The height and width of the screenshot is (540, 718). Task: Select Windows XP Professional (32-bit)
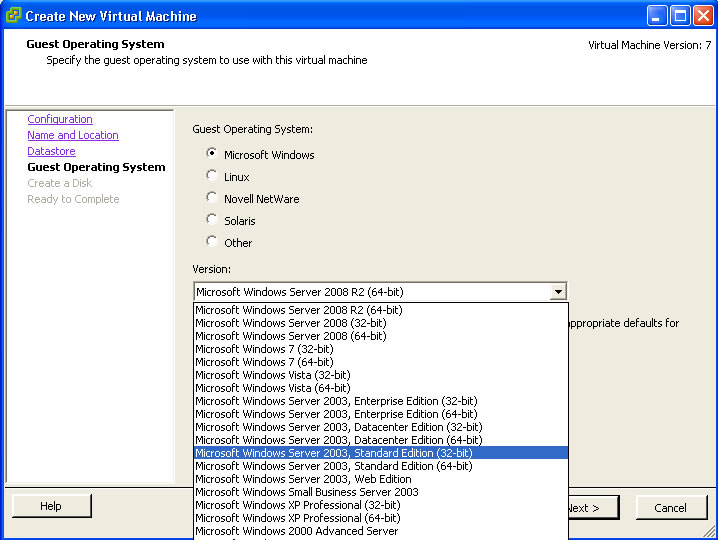[381, 505]
